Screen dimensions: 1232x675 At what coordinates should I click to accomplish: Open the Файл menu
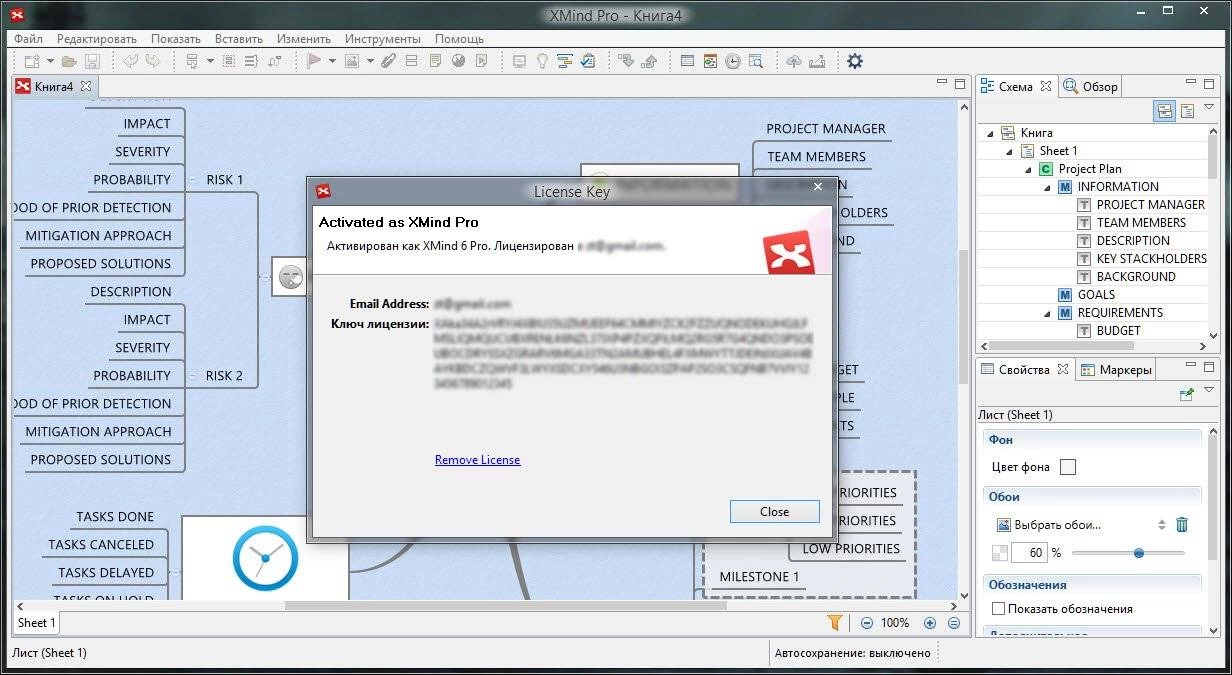pyautogui.click(x=28, y=39)
